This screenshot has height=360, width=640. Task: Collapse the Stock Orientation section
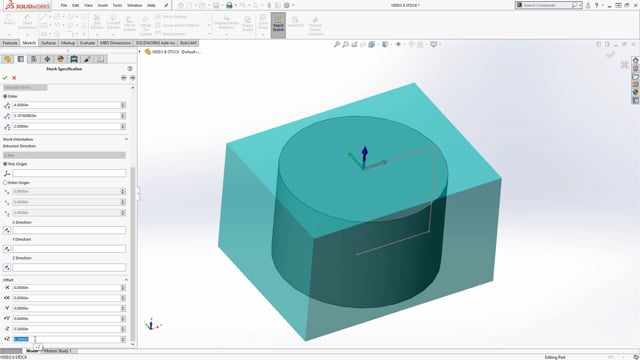(126, 139)
